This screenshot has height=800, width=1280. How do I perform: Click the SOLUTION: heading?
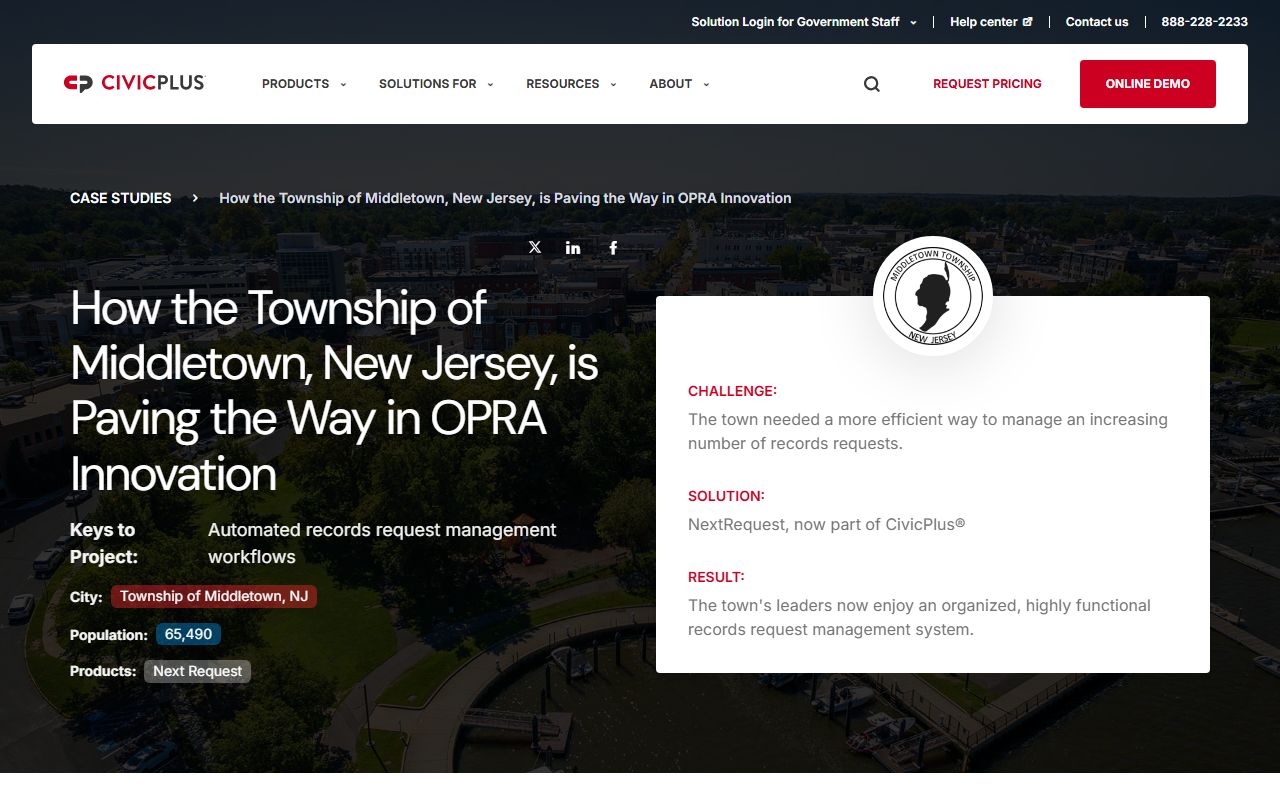click(726, 496)
